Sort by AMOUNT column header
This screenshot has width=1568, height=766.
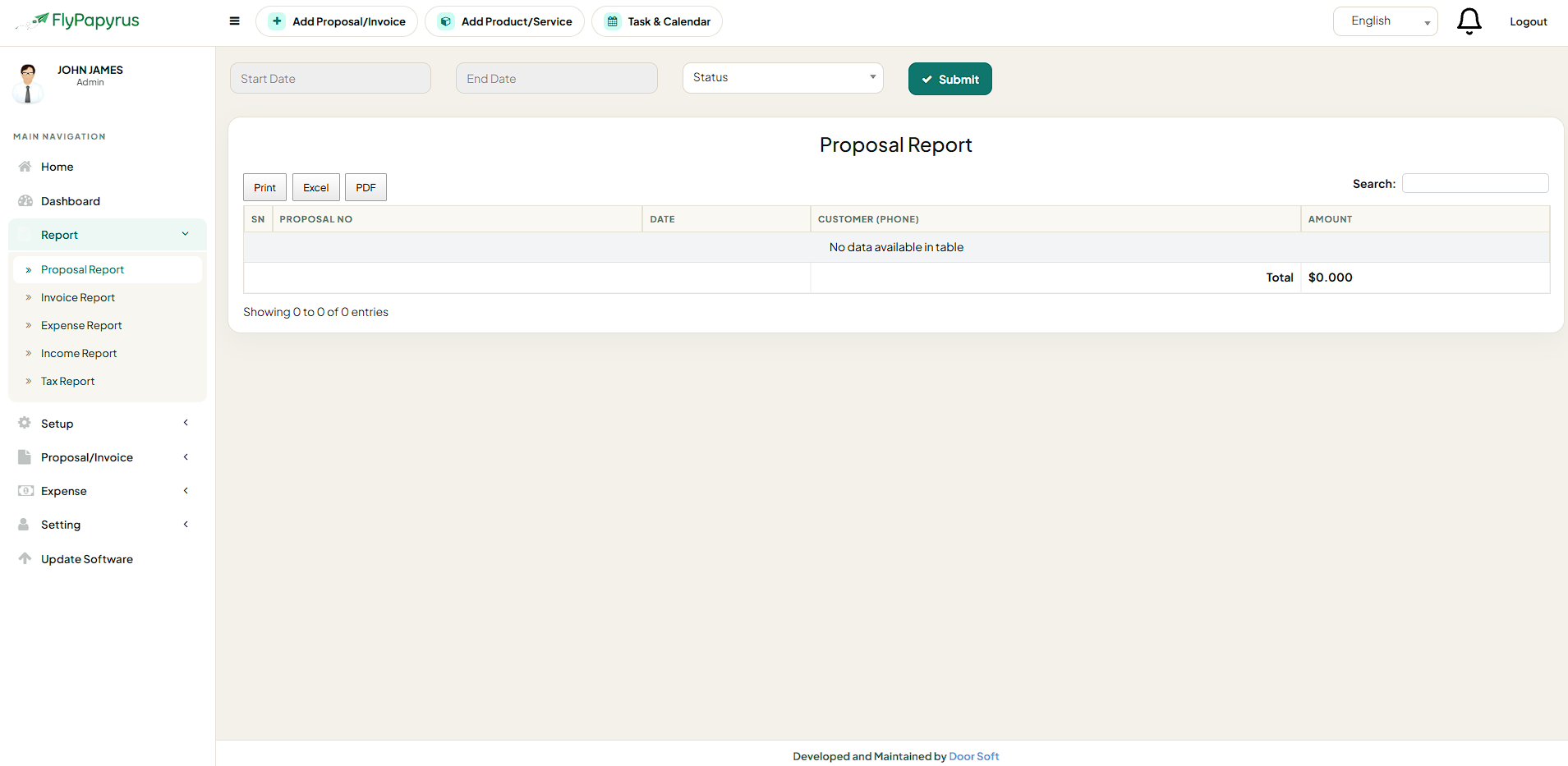point(1425,219)
